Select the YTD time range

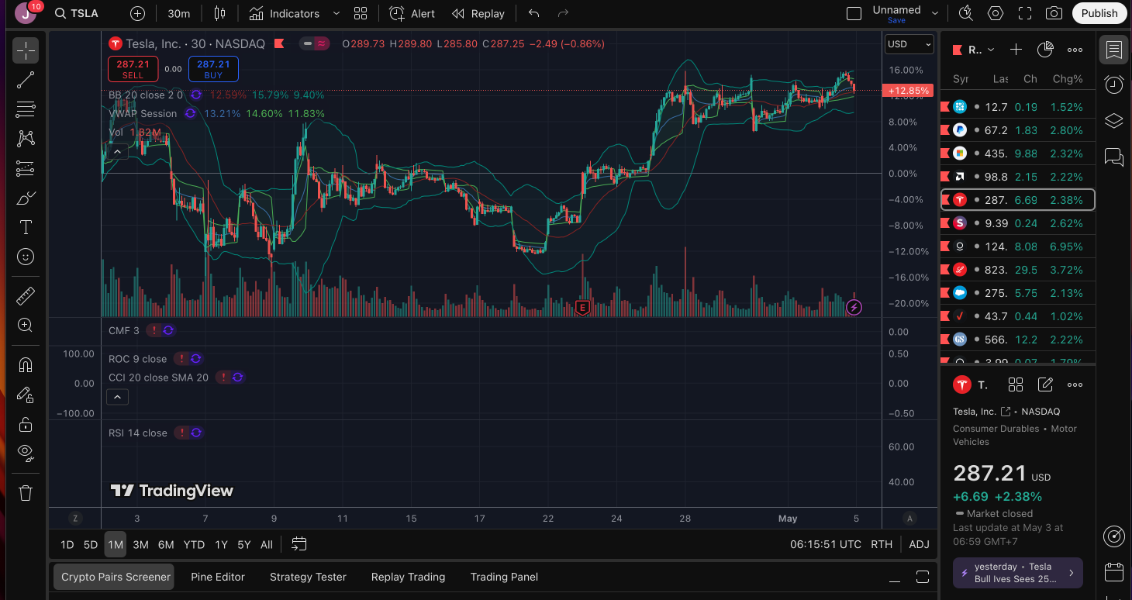pyautogui.click(x=193, y=544)
